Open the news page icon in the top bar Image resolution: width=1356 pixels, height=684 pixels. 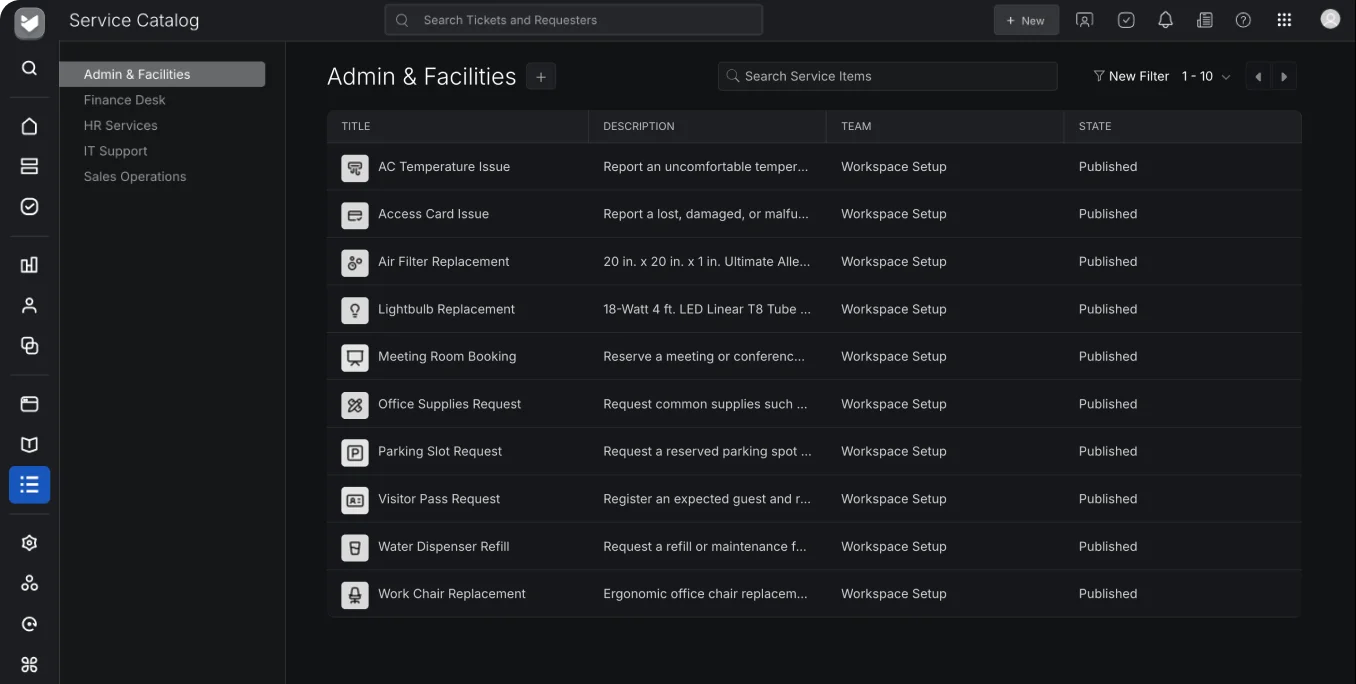[x=1205, y=20]
